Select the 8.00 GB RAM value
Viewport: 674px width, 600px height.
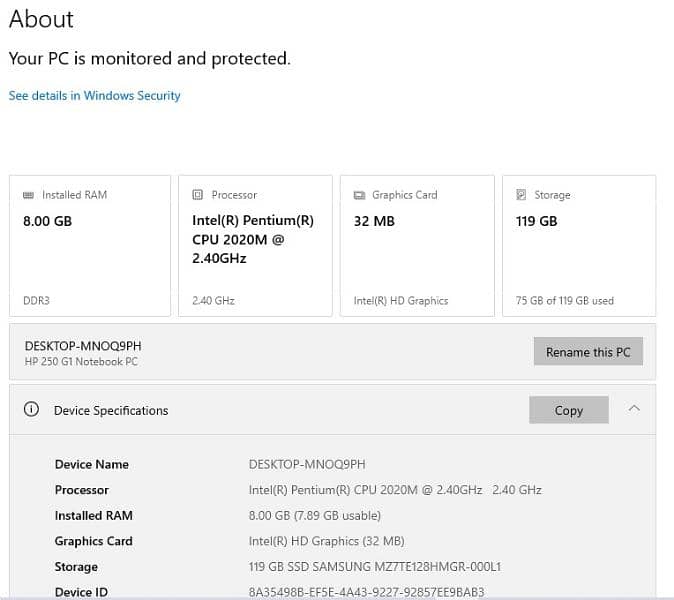48,221
